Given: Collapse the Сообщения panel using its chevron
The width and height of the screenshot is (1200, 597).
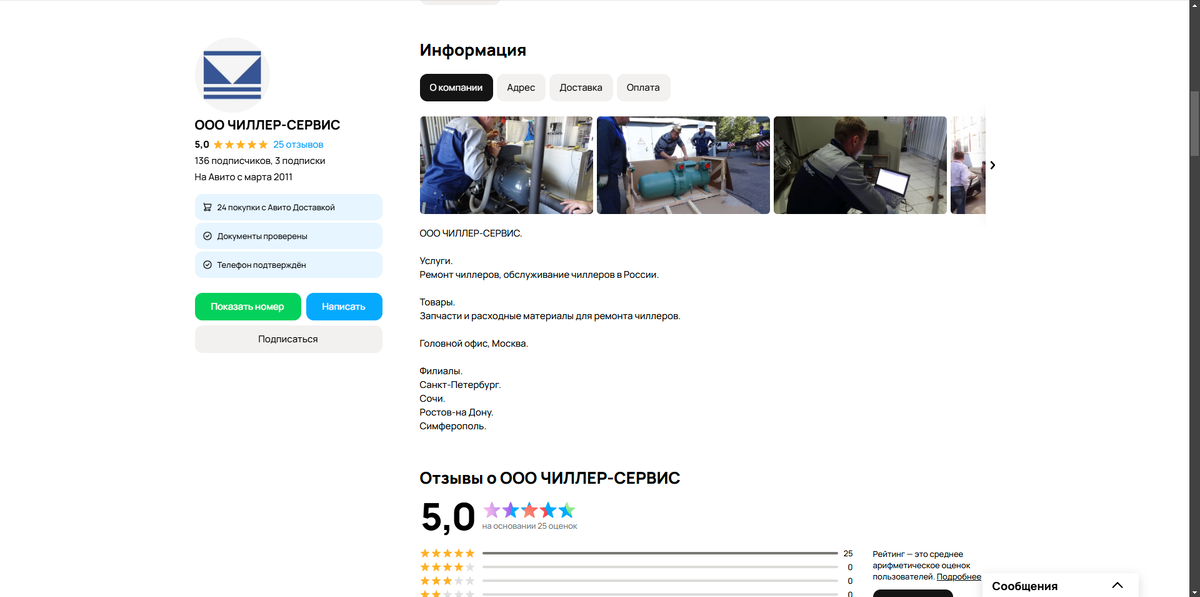Looking at the screenshot, I should [x=1117, y=585].
